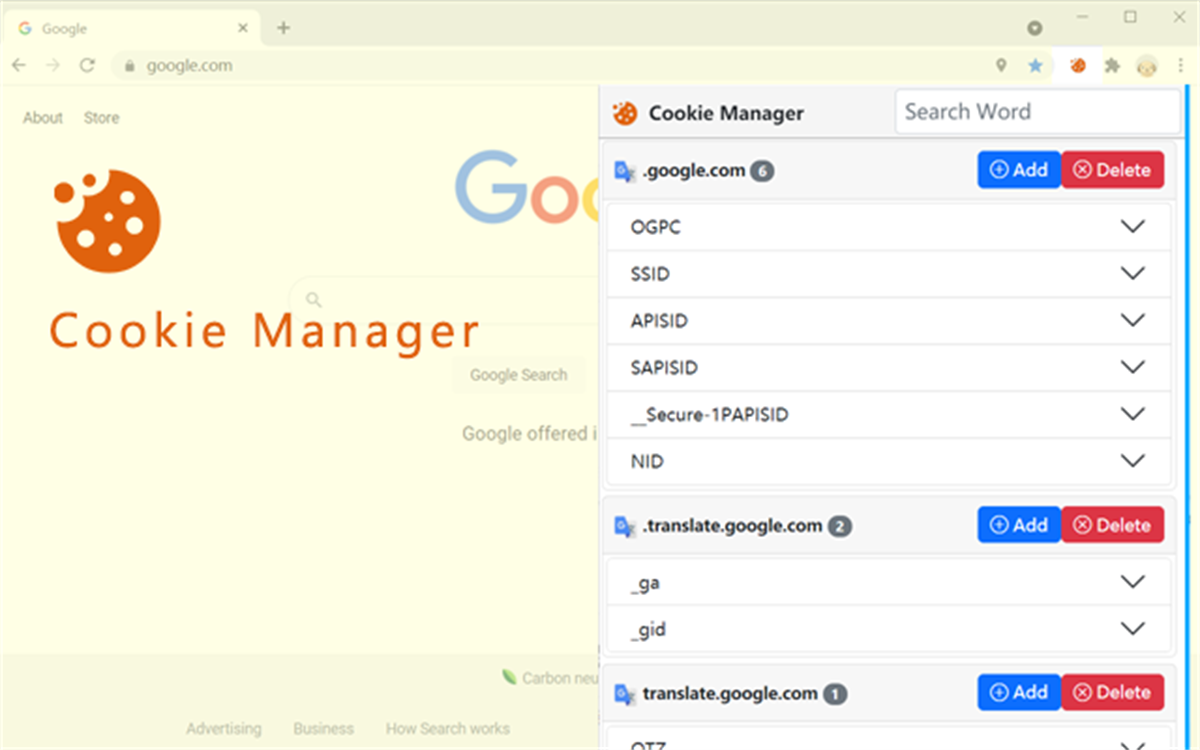The height and width of the screenshot is (750, 1200).
Task: Click the translate.google.com domain favicon
Action: pos(625,694)
